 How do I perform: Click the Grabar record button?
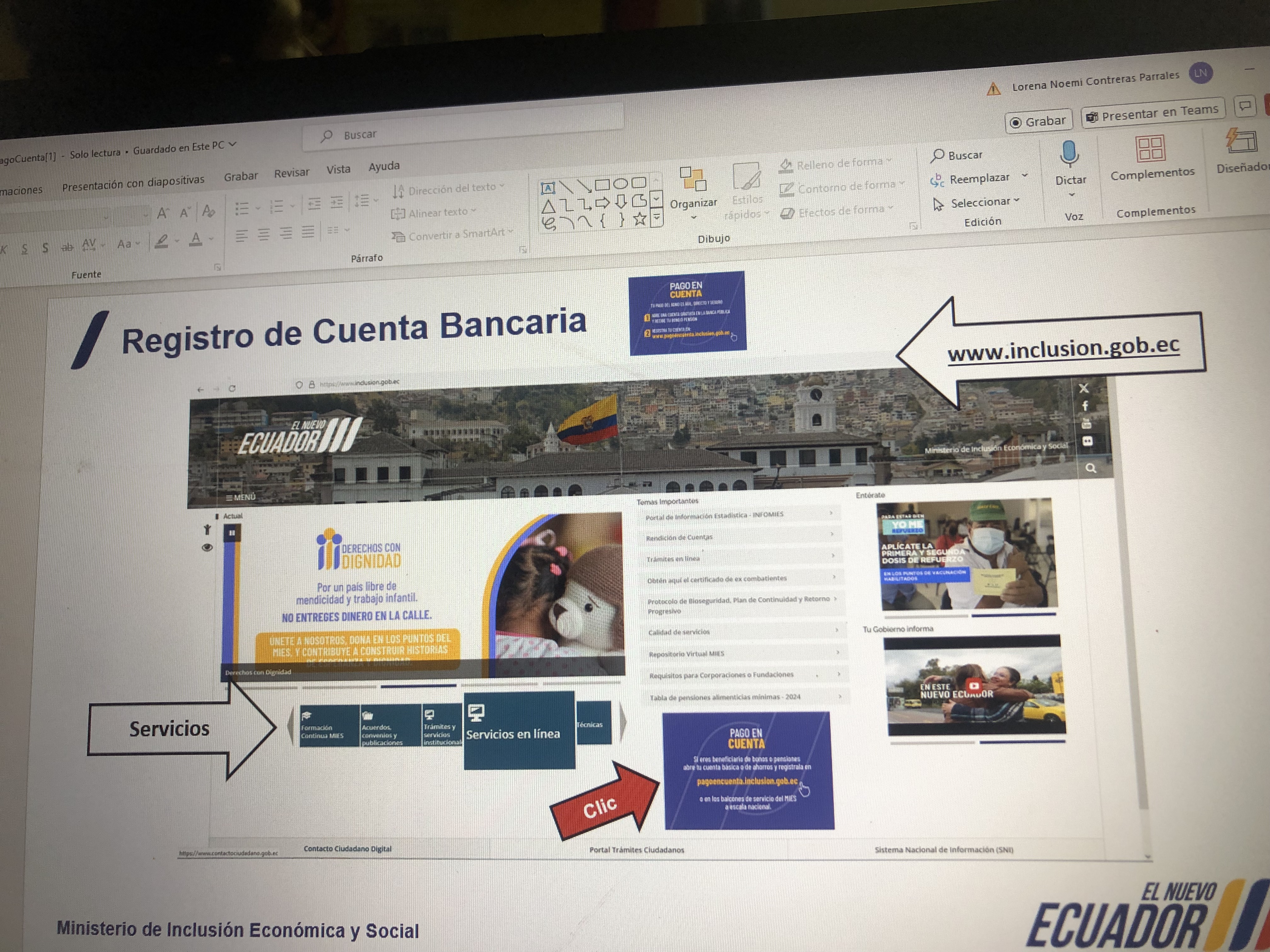1038,122
